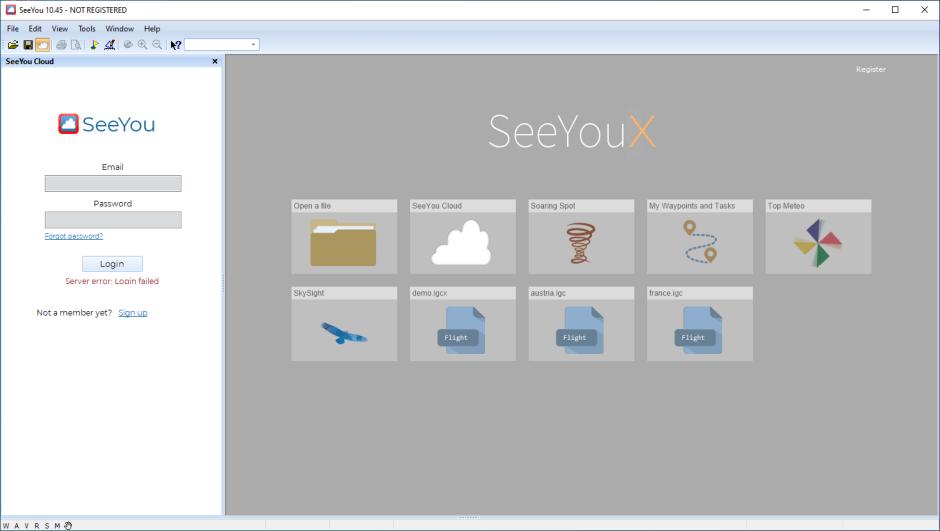Open the france.igc flight tile
This screenshot has width=940, height=531.
(x=700, y=324)
